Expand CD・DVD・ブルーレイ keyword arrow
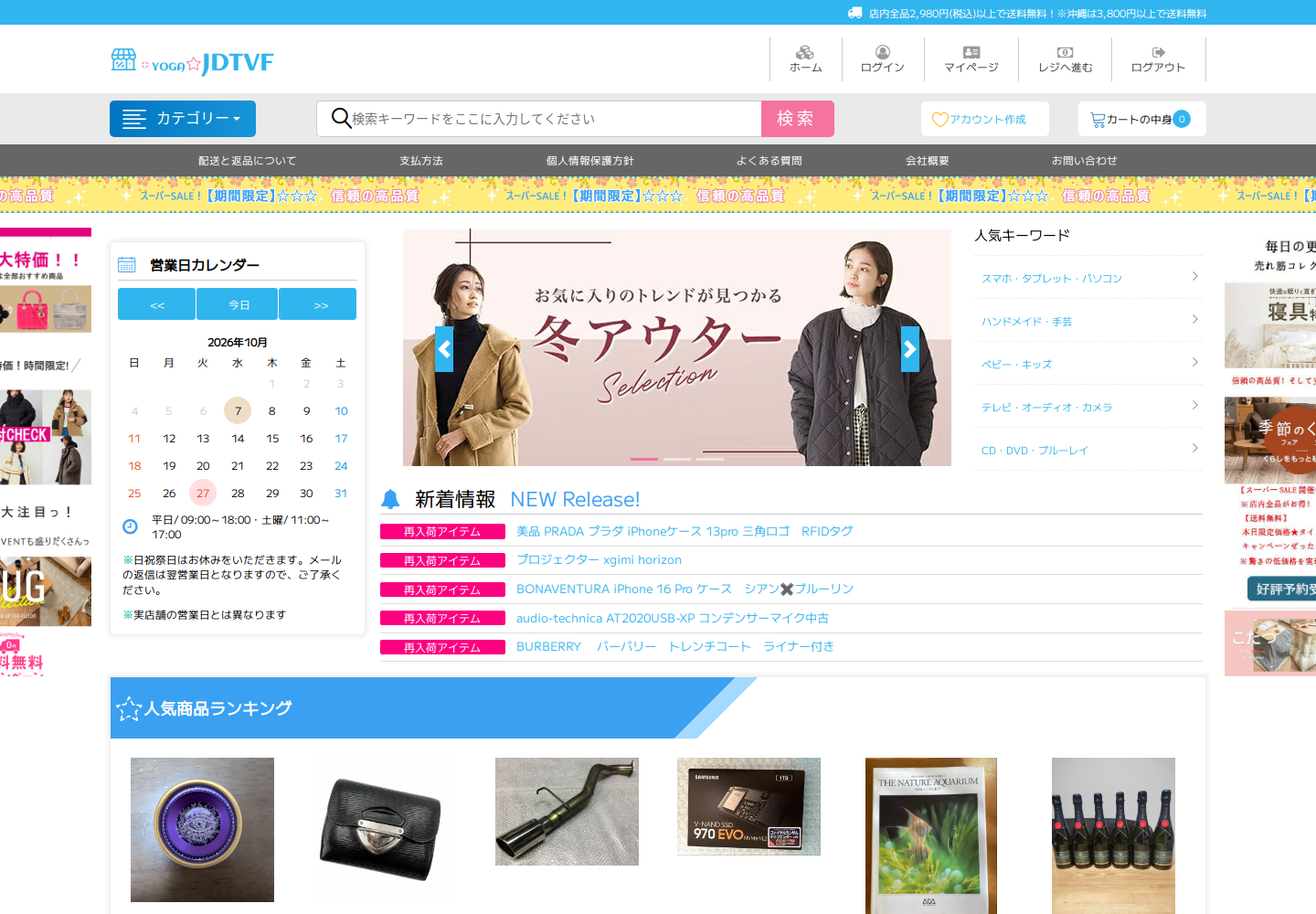 [1195, 449]
